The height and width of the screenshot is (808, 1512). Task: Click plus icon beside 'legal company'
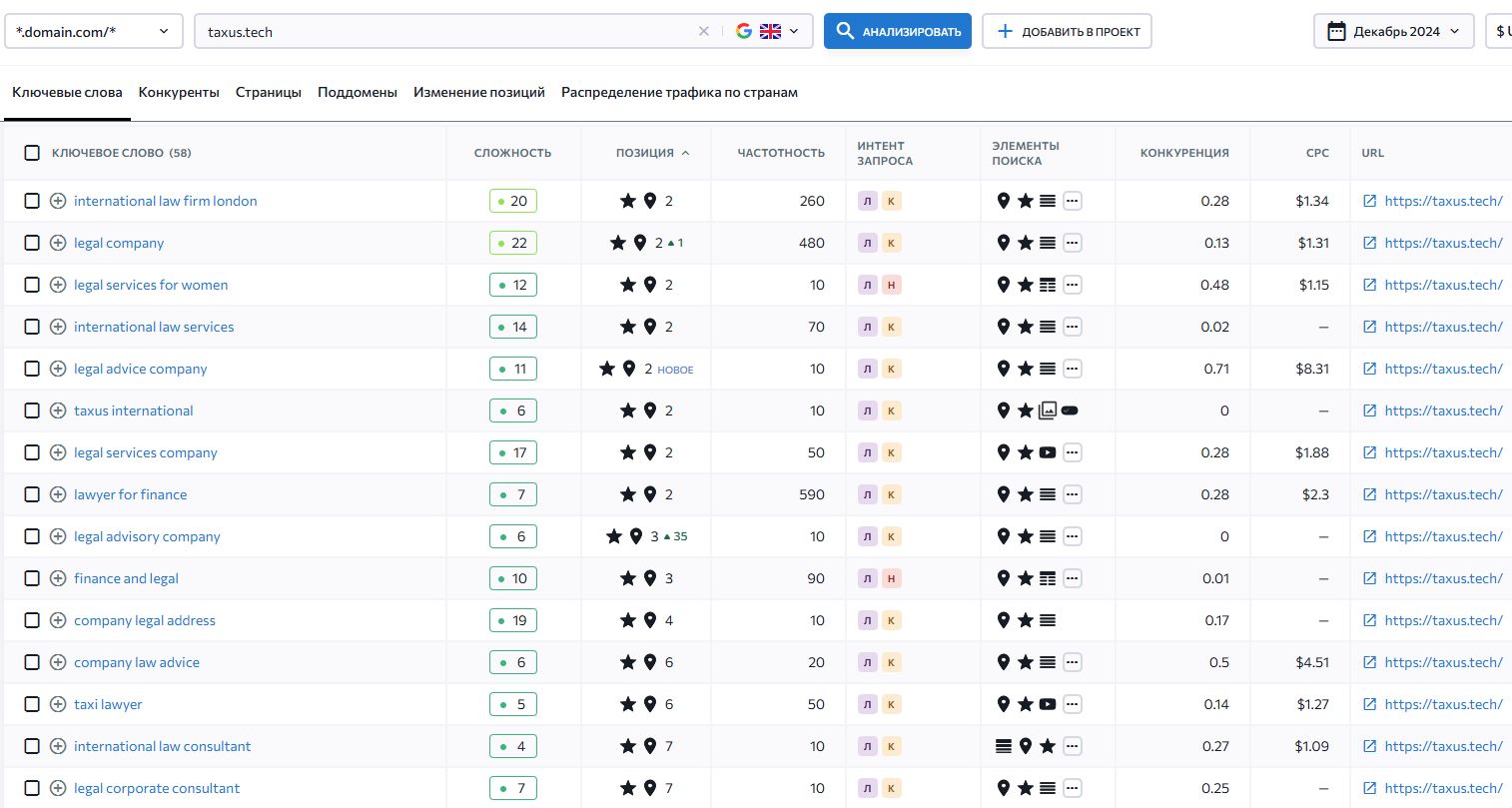[58, 243]
